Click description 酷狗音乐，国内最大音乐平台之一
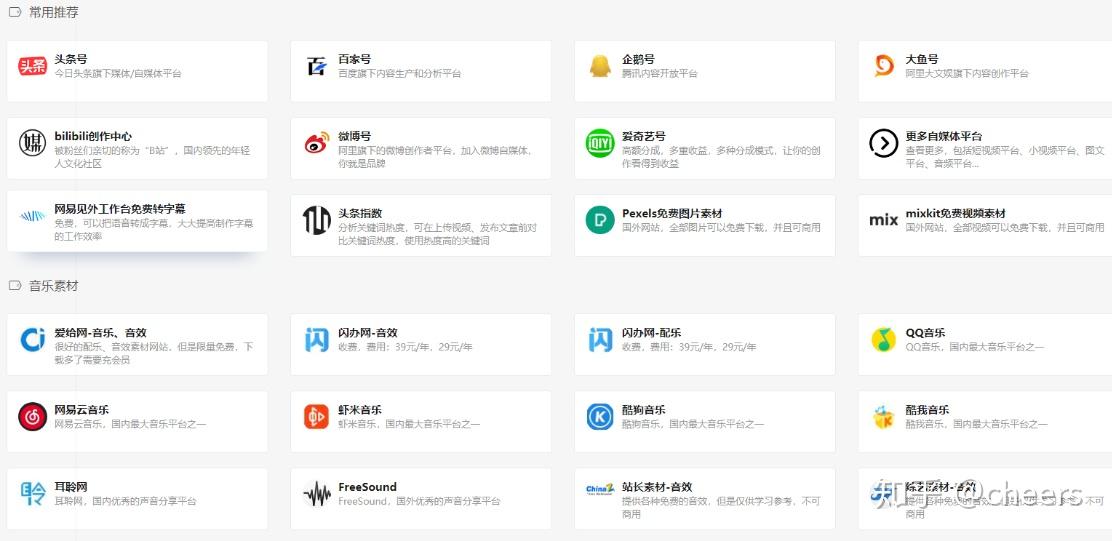The height and width of the screenshot is (541, 1112). 693,424
